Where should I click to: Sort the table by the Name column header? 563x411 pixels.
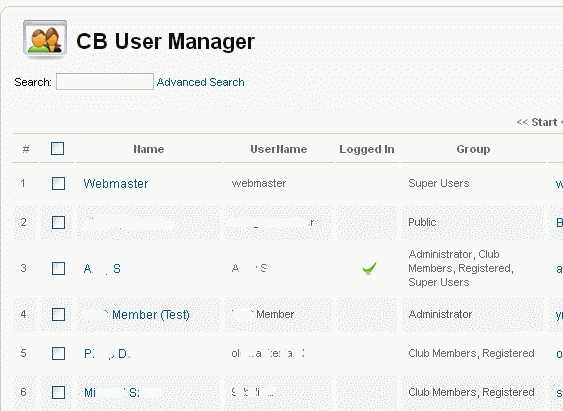149,149
